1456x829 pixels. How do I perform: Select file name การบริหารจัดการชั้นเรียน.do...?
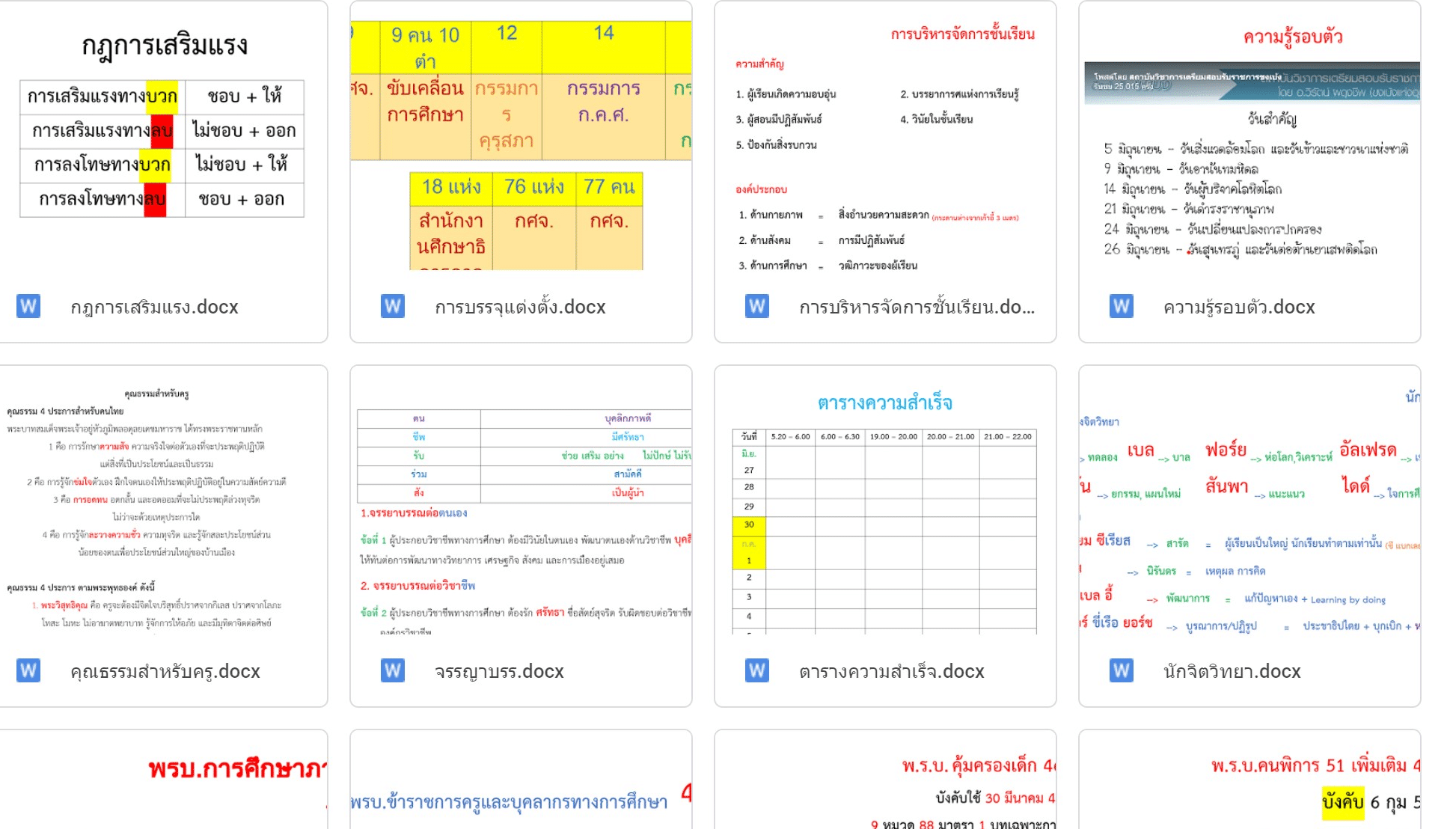pos(917,307)
